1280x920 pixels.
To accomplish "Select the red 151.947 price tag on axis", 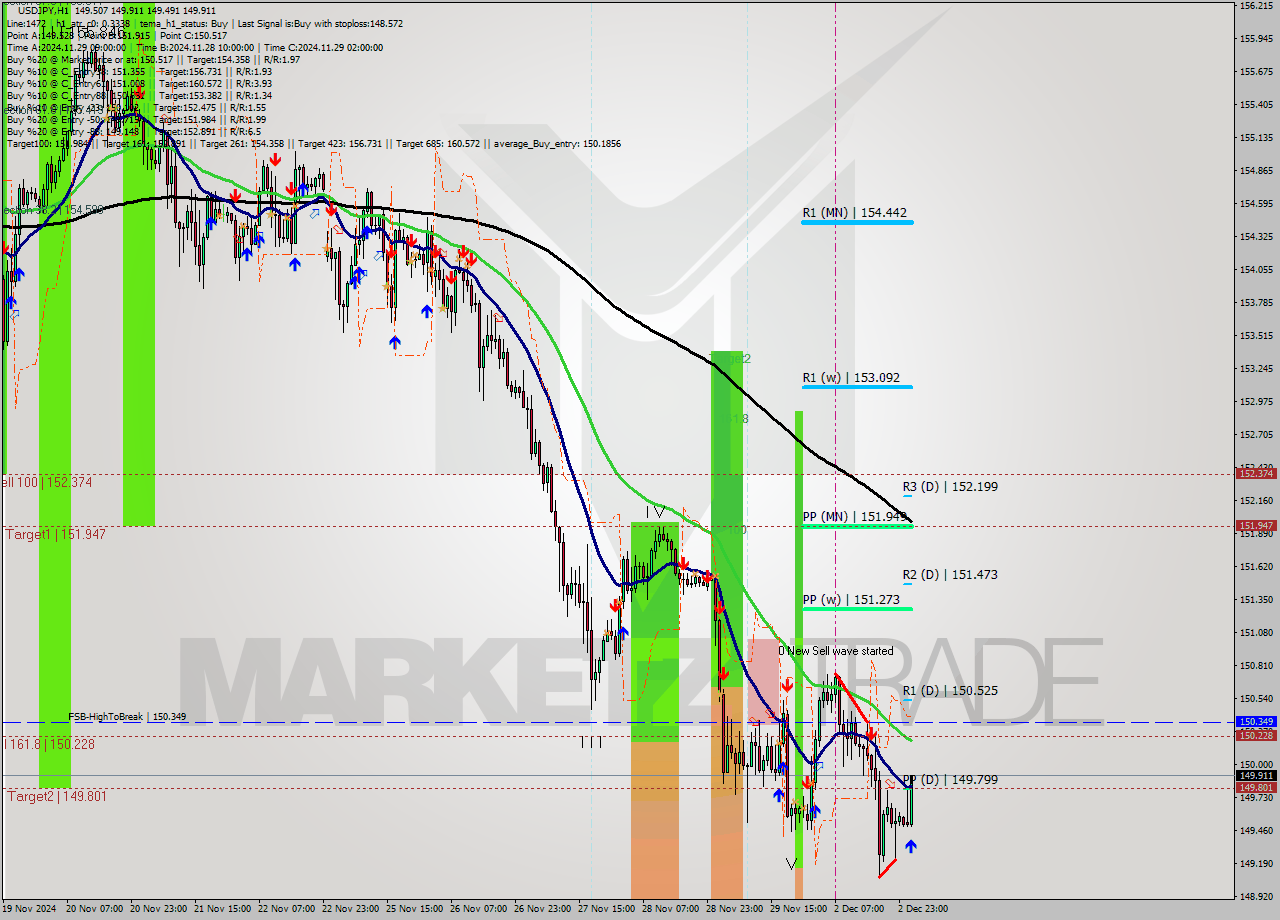I will (x=1256, y=525).
